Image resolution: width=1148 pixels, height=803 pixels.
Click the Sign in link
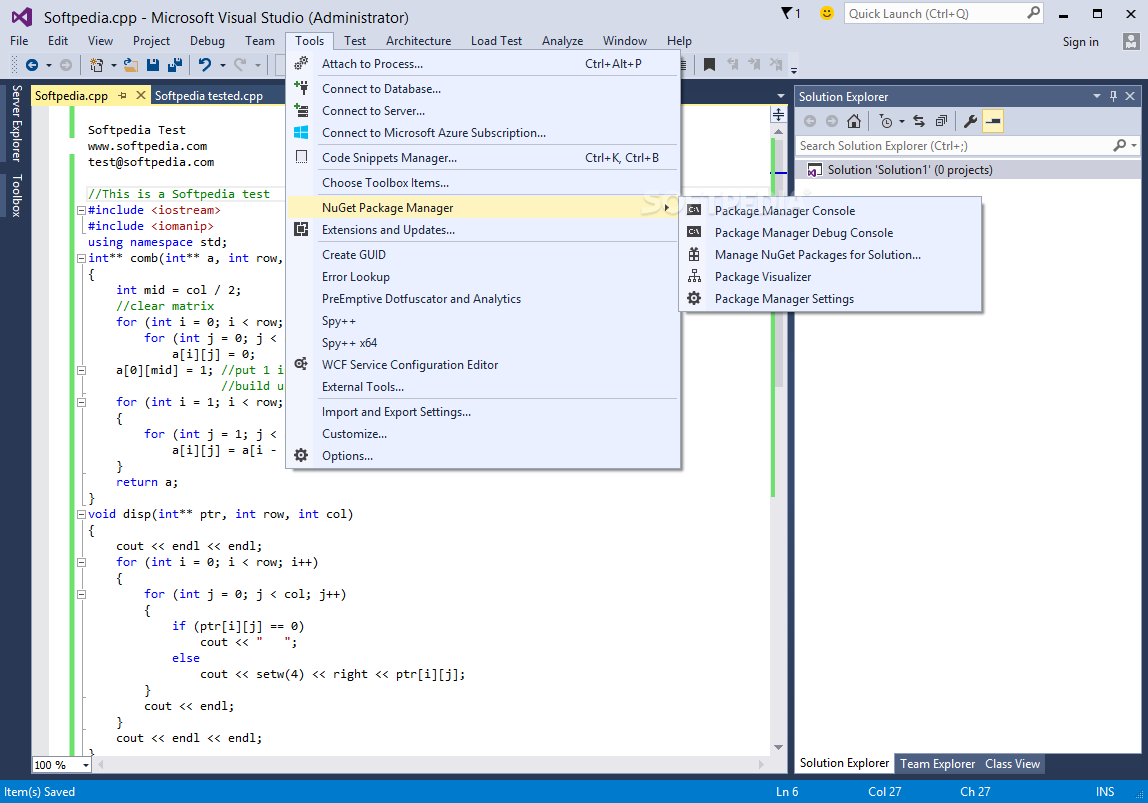(x=1080, y=42)
